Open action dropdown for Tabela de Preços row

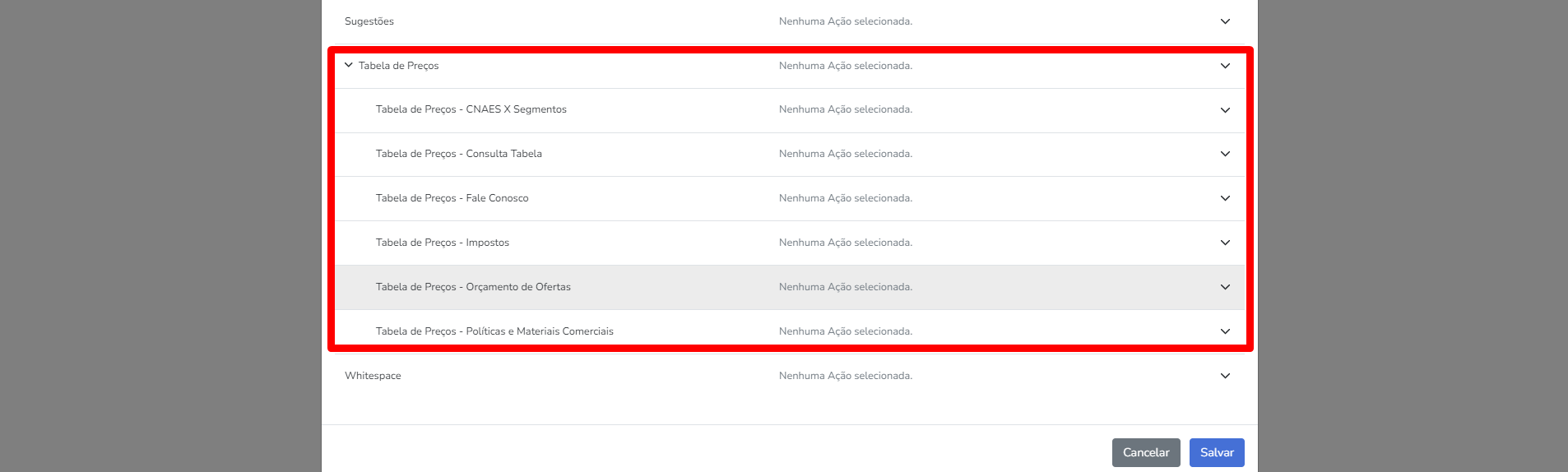tap(1225, 66)
